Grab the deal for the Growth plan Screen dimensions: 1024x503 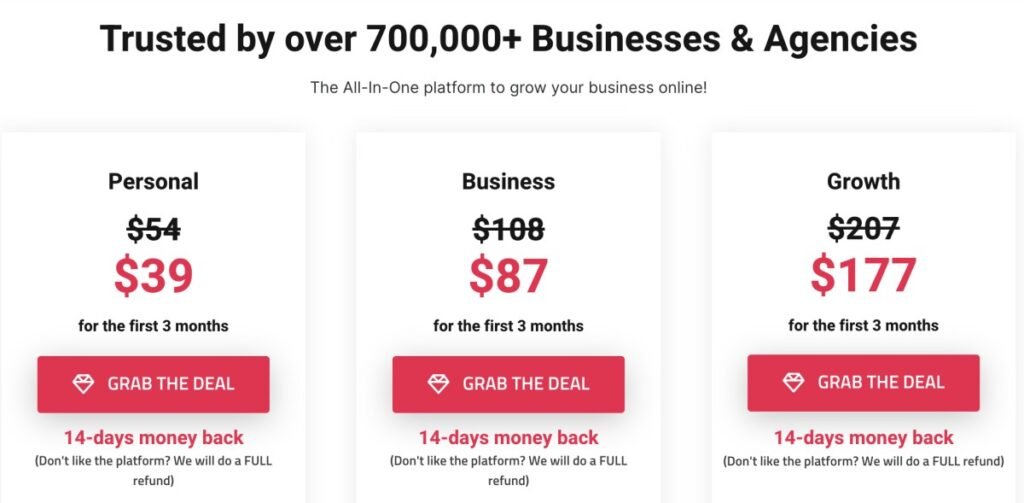(863, 383)
